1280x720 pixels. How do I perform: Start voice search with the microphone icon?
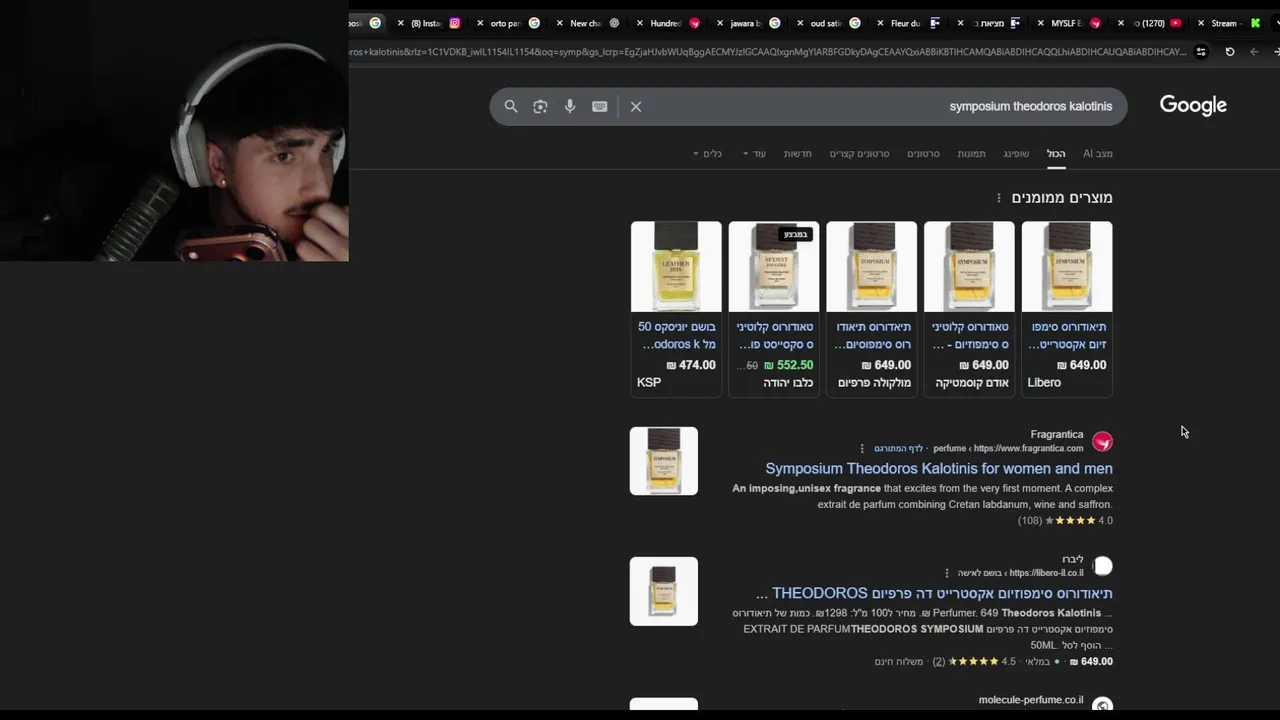click(x=570, y=106)
